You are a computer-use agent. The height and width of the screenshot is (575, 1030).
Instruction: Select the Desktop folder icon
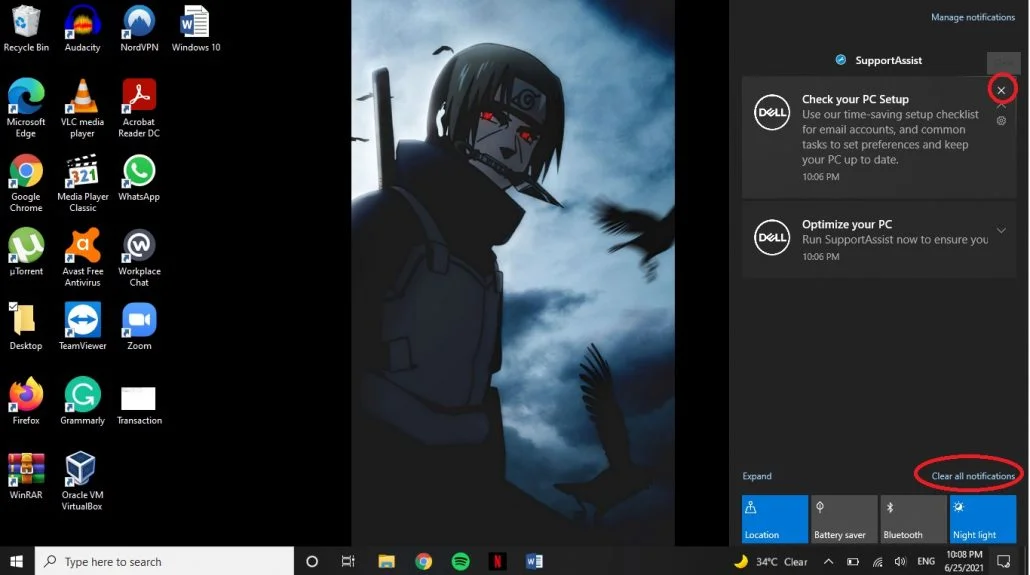pos(26,327)
